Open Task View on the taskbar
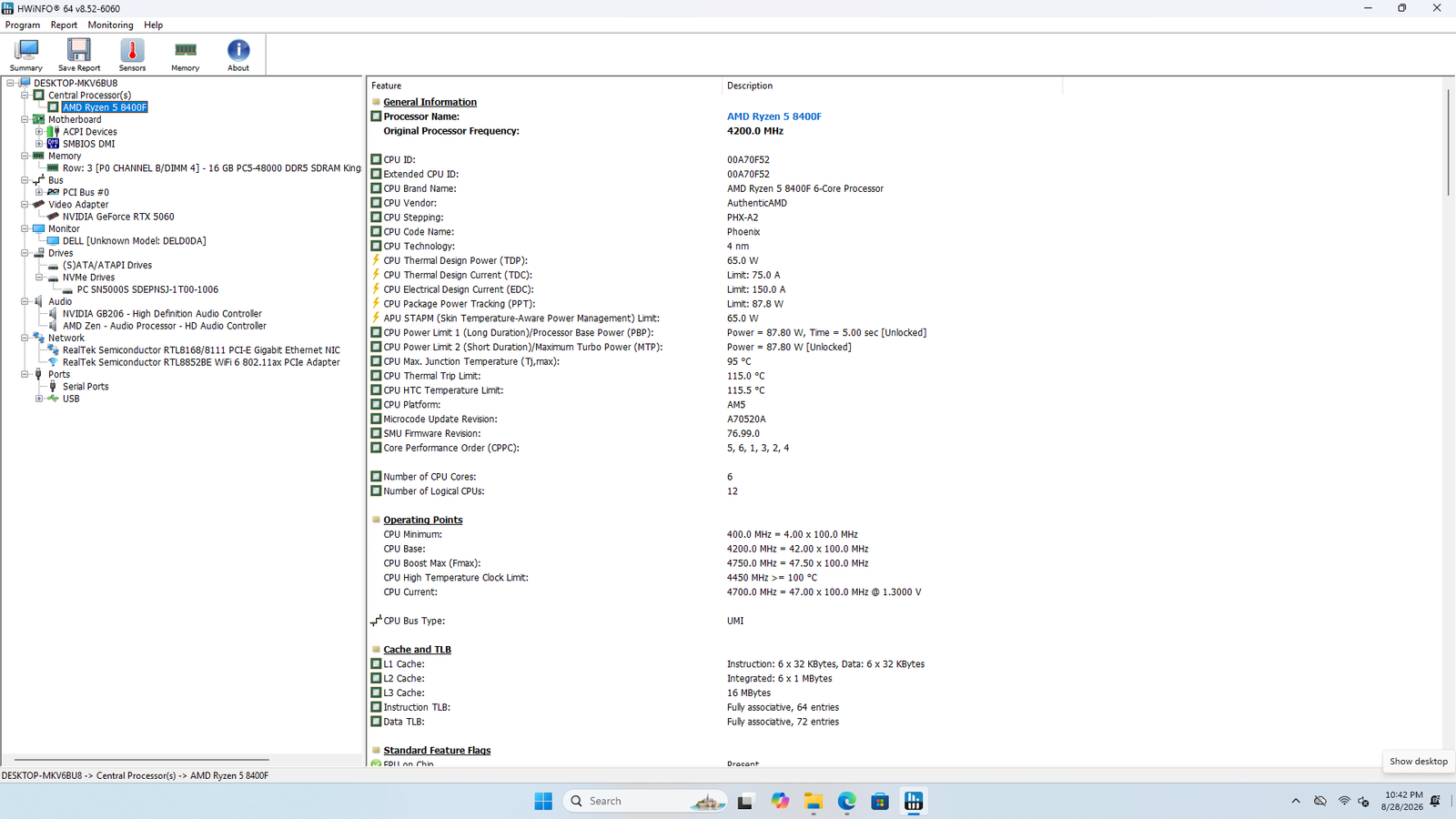1456x819 pixels. click(x=745, y=801)
